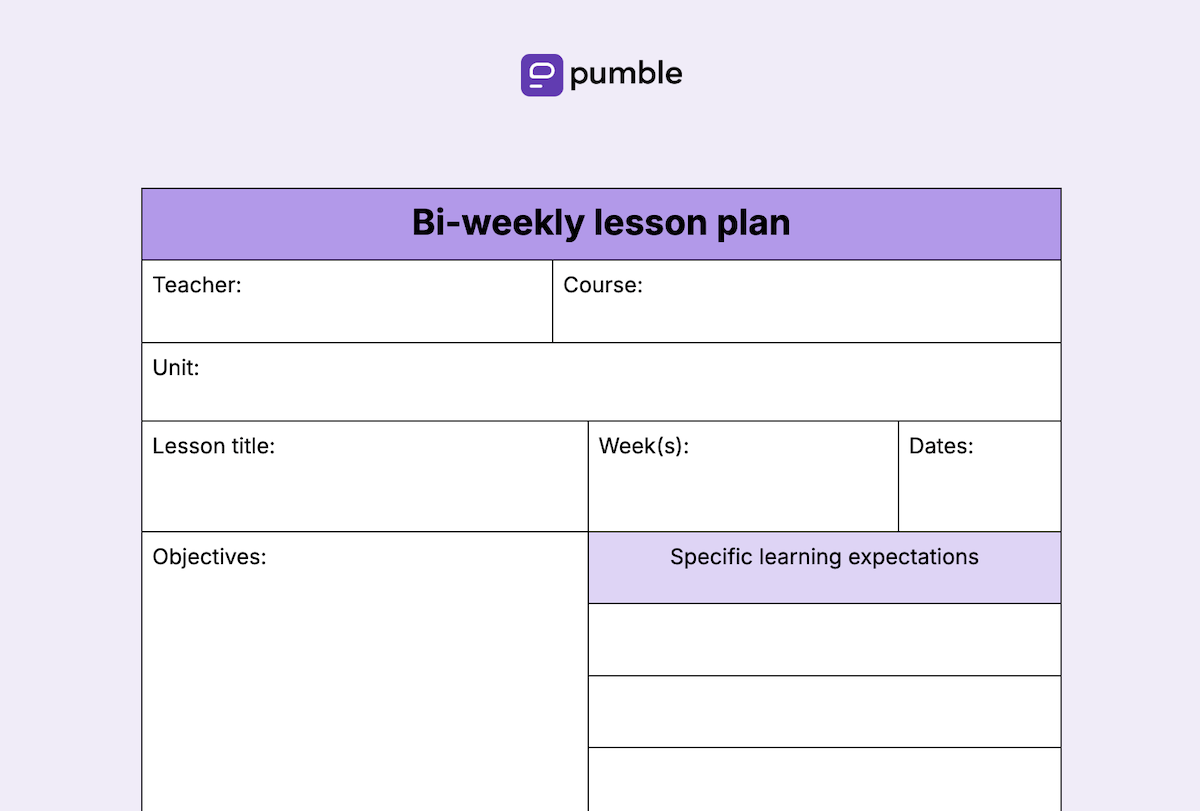Click the Unit: label text
The height and width of the screenshot is (811, 1200).
click(176, 367)
